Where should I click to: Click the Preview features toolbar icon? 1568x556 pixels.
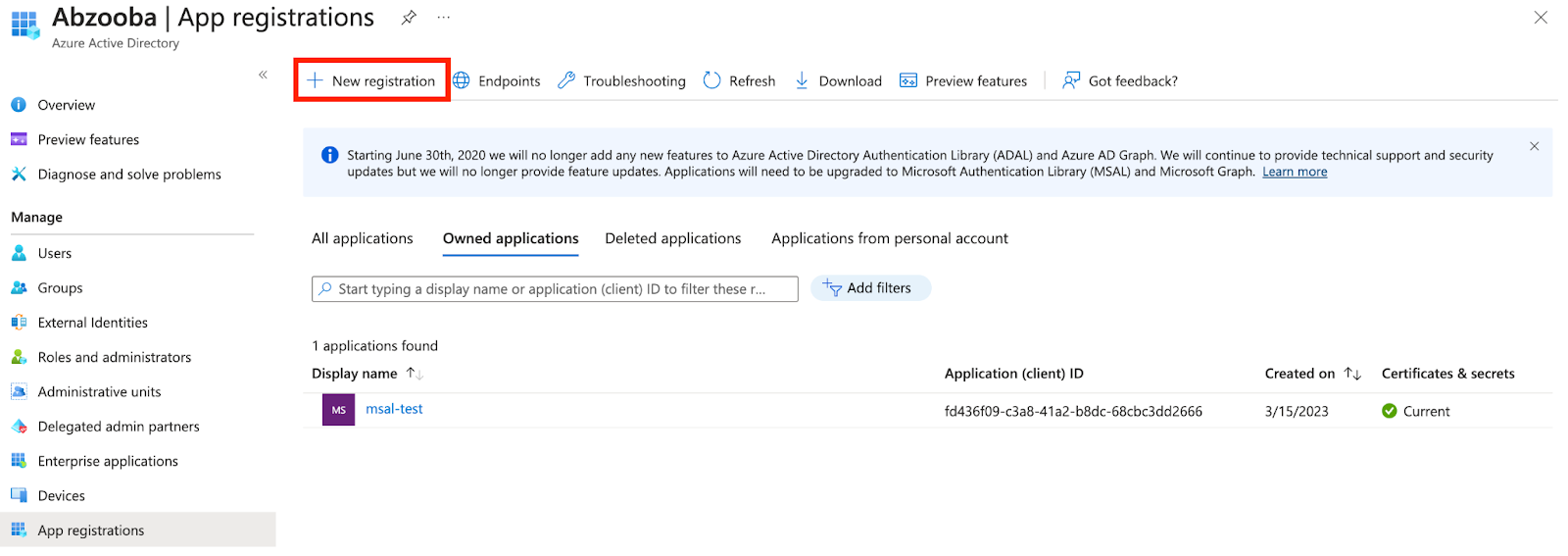coord(908,80)
